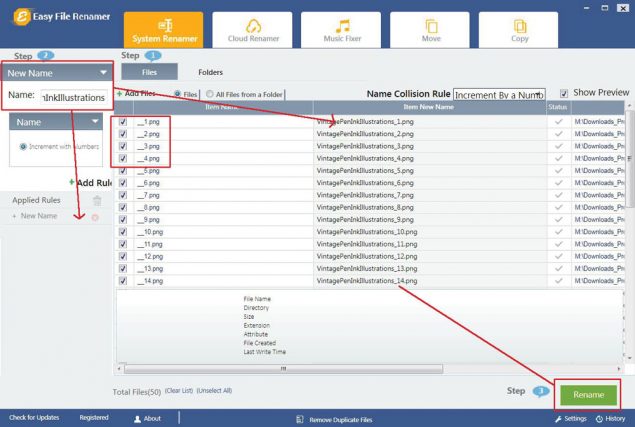Click status checkmark for __8.png row

point(558,207)
